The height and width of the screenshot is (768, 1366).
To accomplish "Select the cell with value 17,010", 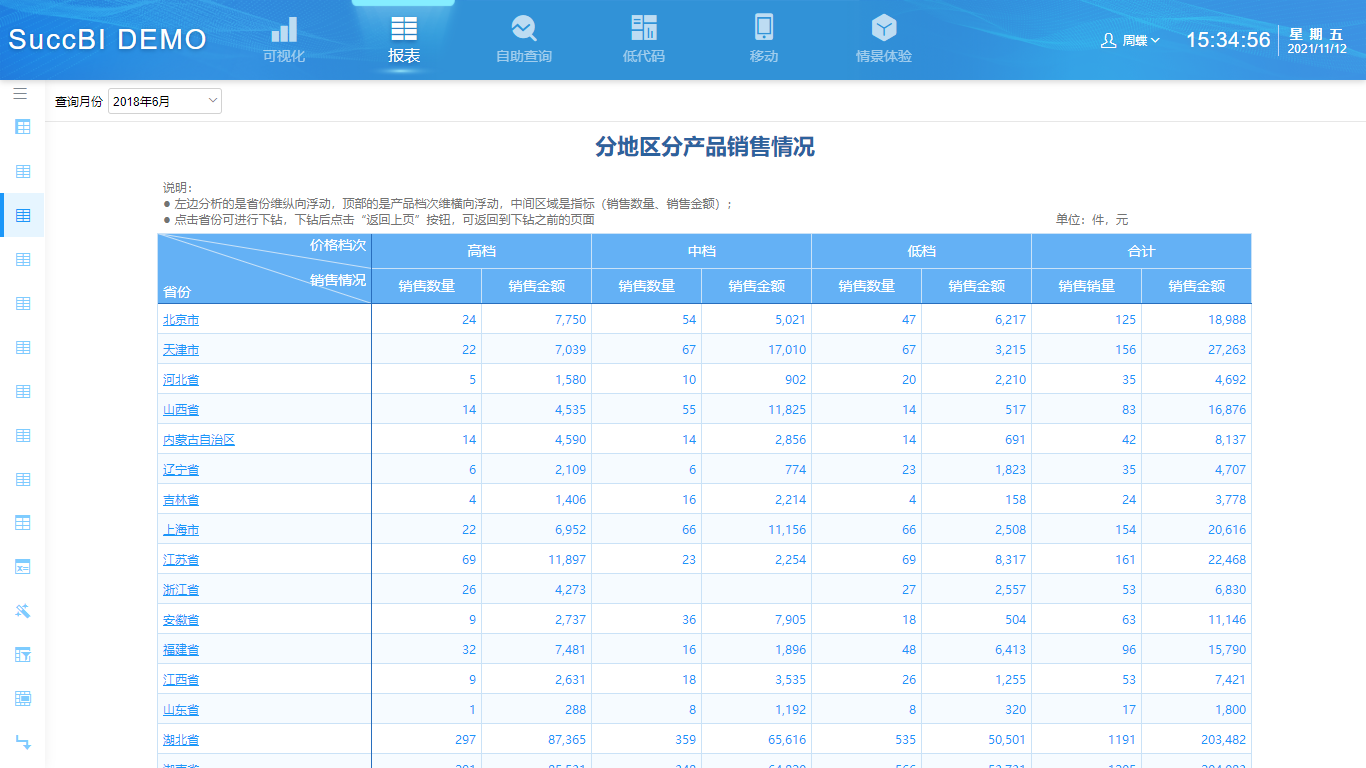I will (x=757, y=350).
